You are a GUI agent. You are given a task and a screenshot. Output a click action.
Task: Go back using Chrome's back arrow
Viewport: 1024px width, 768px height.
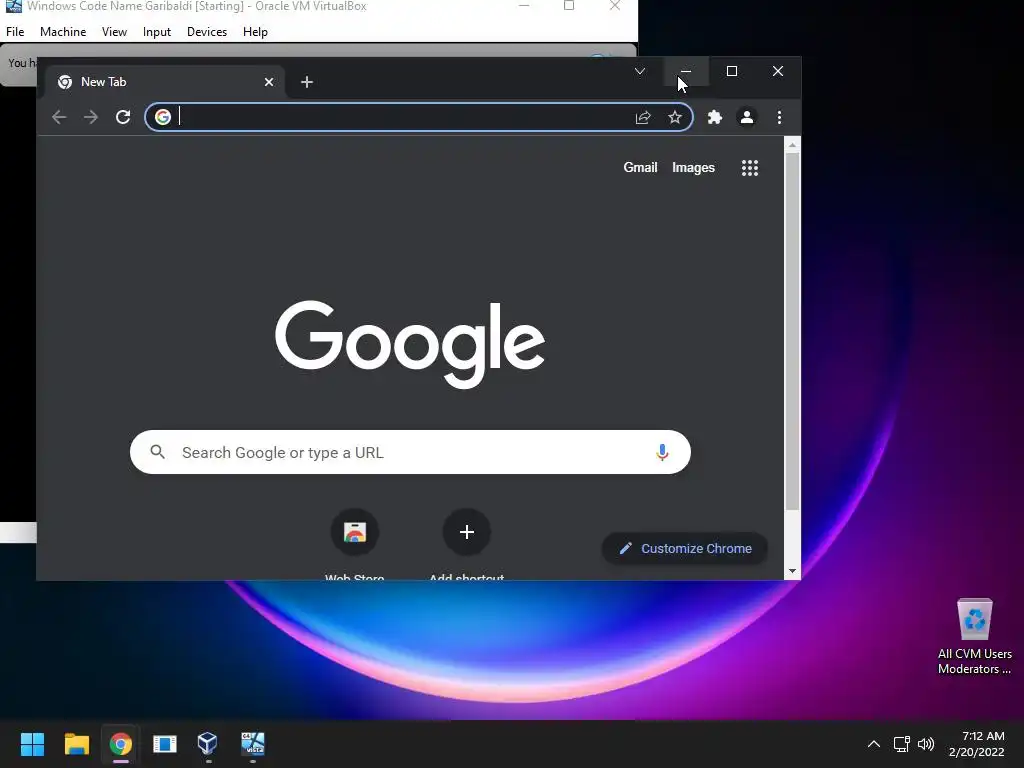(x=59, y=118)
